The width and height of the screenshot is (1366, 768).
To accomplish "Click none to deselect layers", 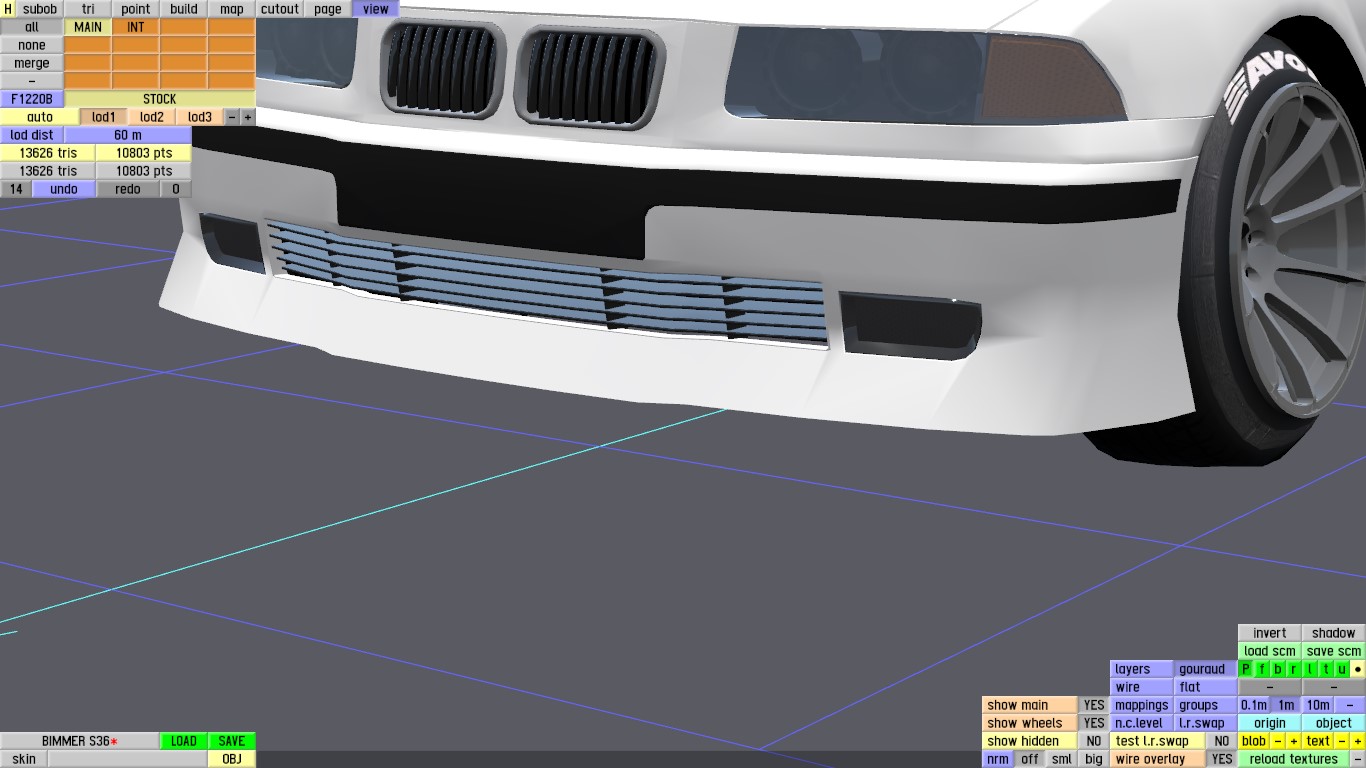I will (32, 45).
